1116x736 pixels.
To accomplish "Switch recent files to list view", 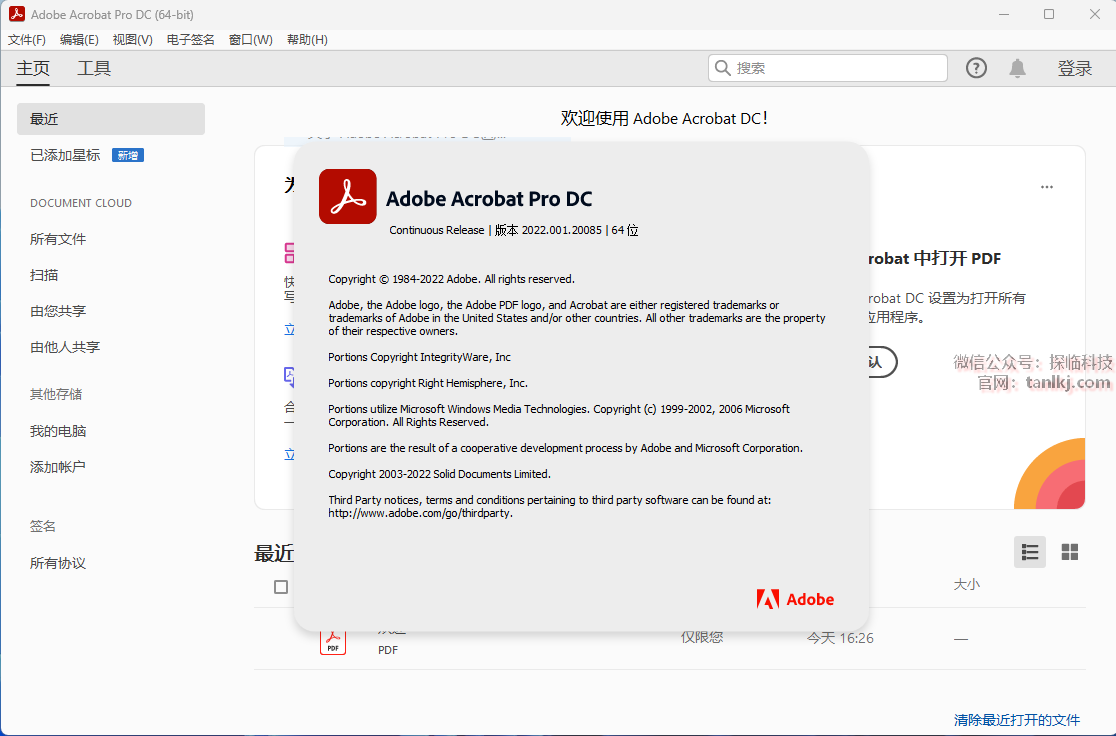I will point(1030,552).
